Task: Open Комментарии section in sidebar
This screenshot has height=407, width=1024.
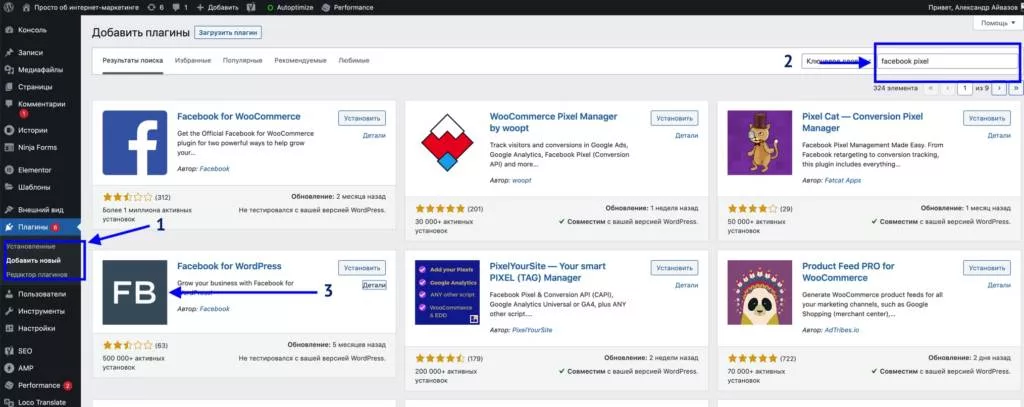Action: pos(40,107)
